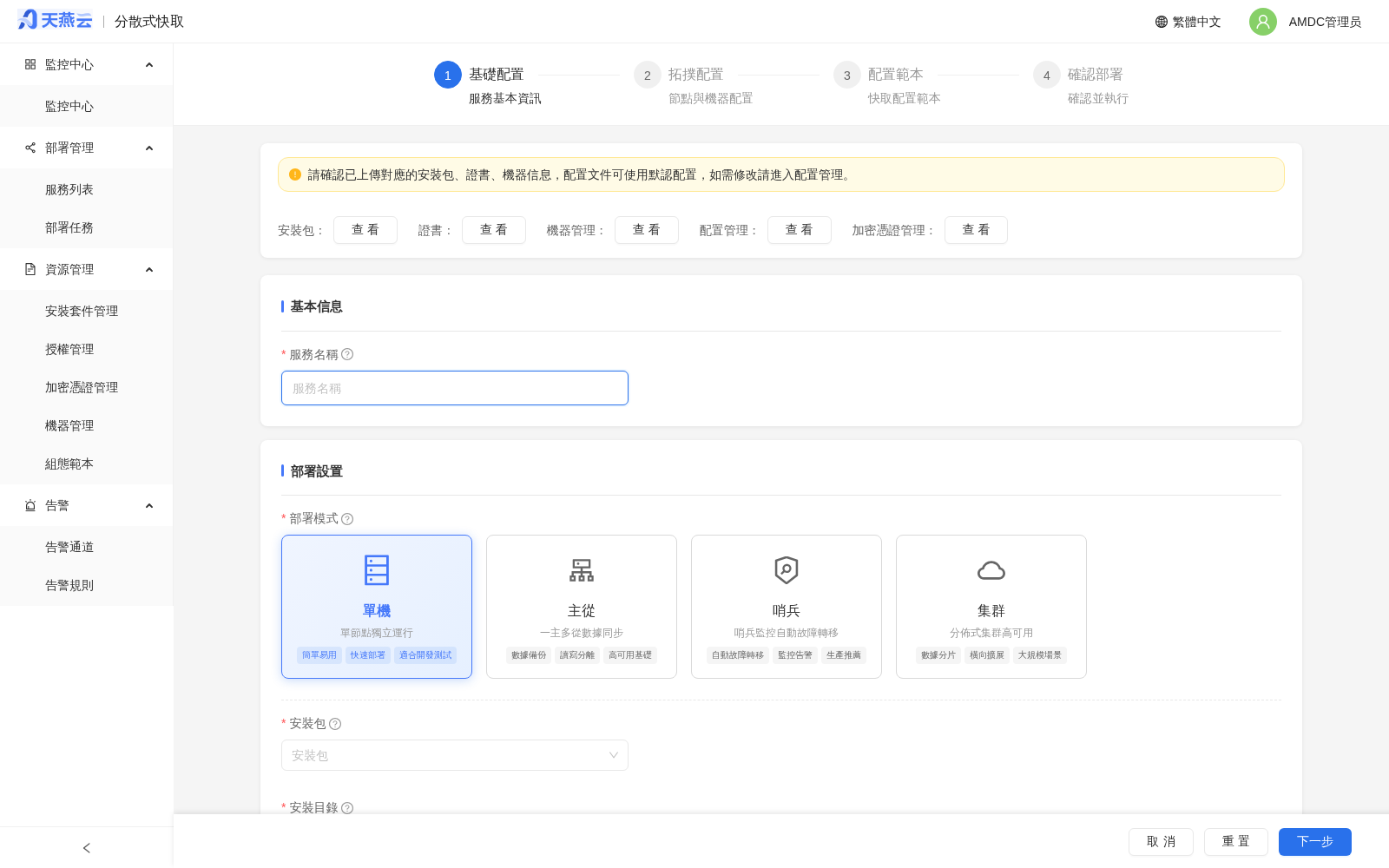This screenshot has height=868, width=1389.
Task: Open the 安裝包 dropdown
Action: click(x=455, y=755)
